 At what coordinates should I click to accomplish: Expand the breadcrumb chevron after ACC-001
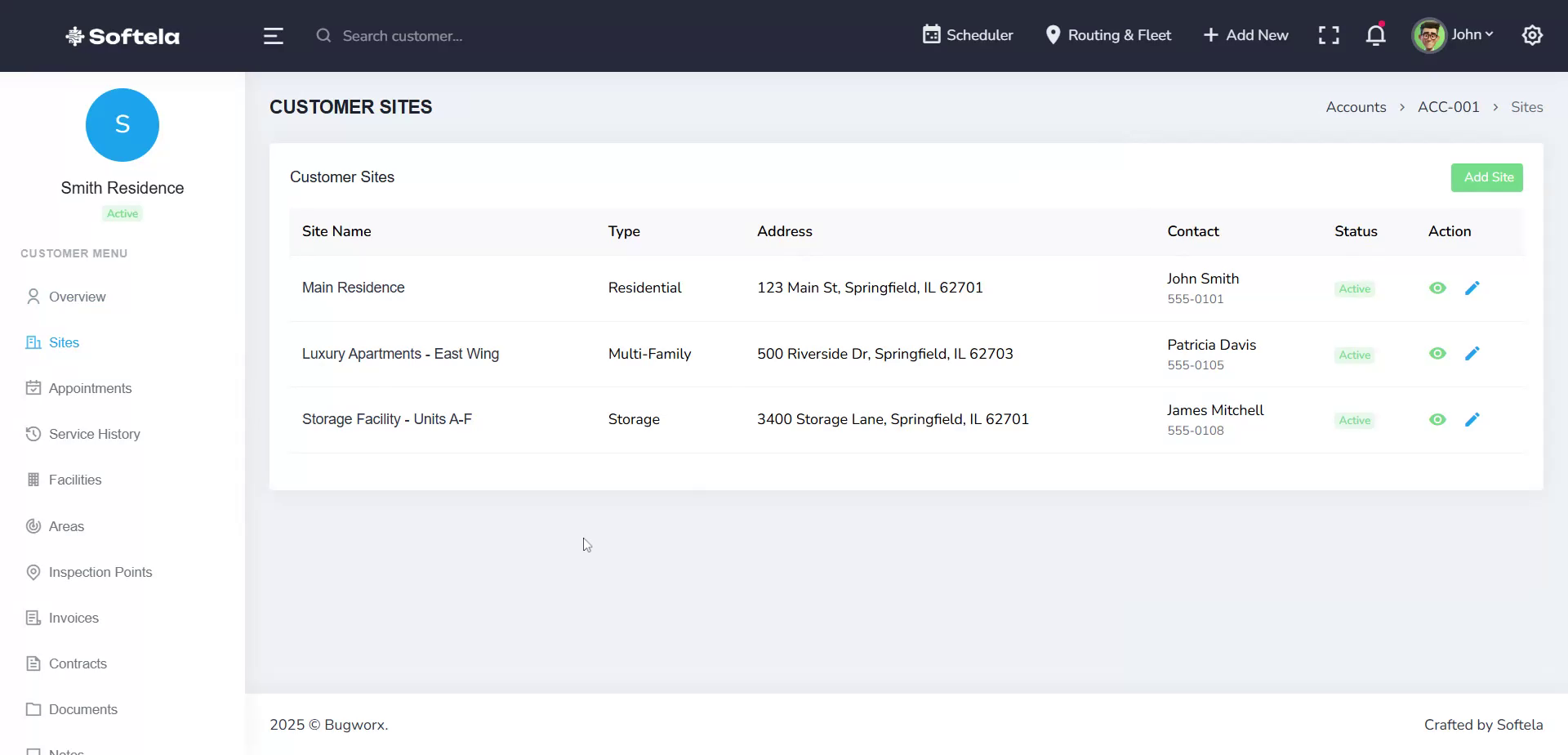click(1497, 107)
